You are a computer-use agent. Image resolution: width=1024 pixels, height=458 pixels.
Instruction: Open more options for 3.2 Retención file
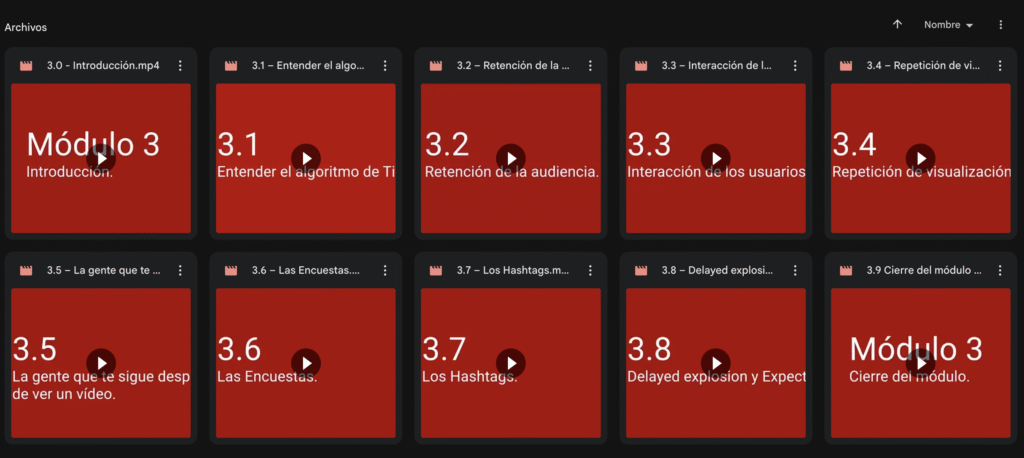pos(590,66)
